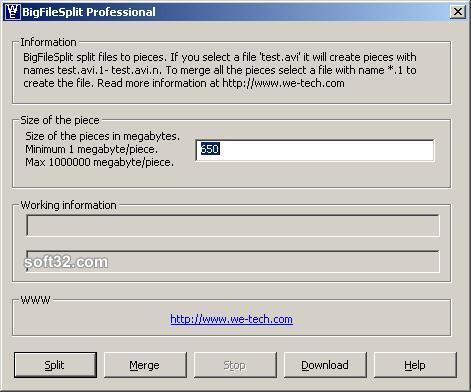The image size is (471, 392).
Task: Close the BigFileSplit Professional window
Action: (x=458, y=12)
